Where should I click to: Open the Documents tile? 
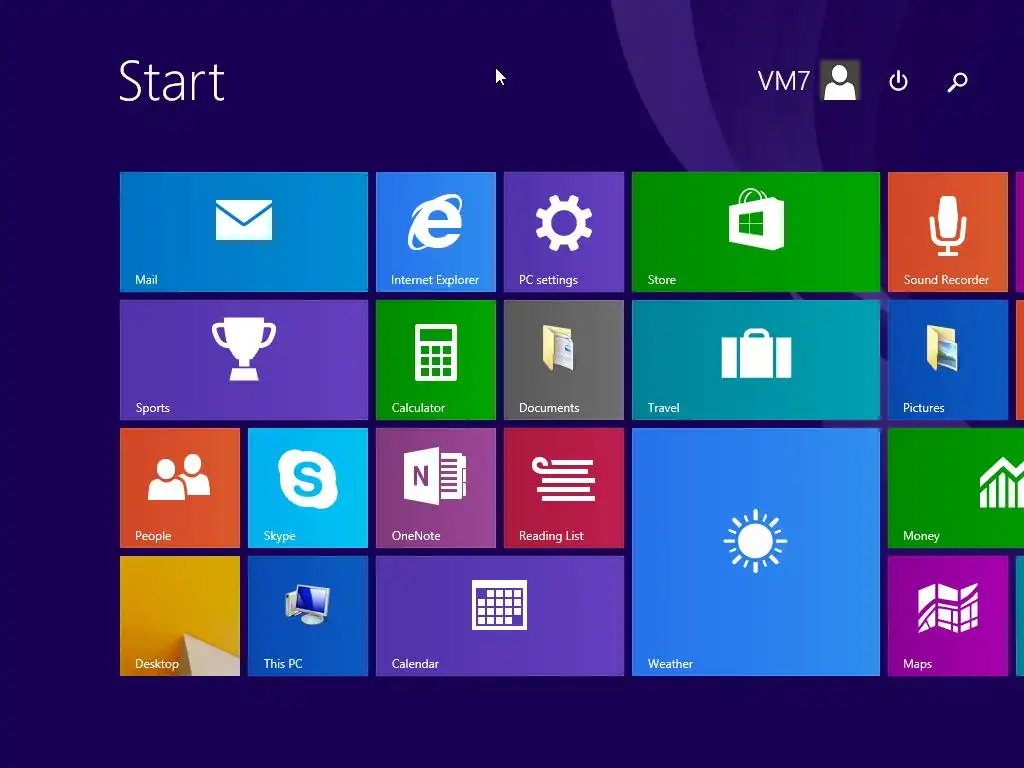564,360
